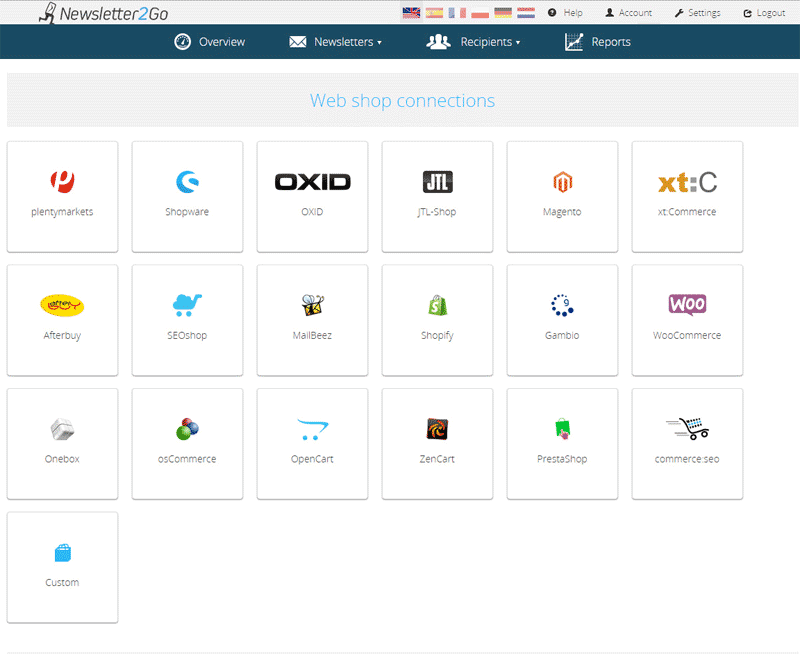Choose the OXID web shop connection
Viewport: 800px width, 654px height.
point(312,196)
